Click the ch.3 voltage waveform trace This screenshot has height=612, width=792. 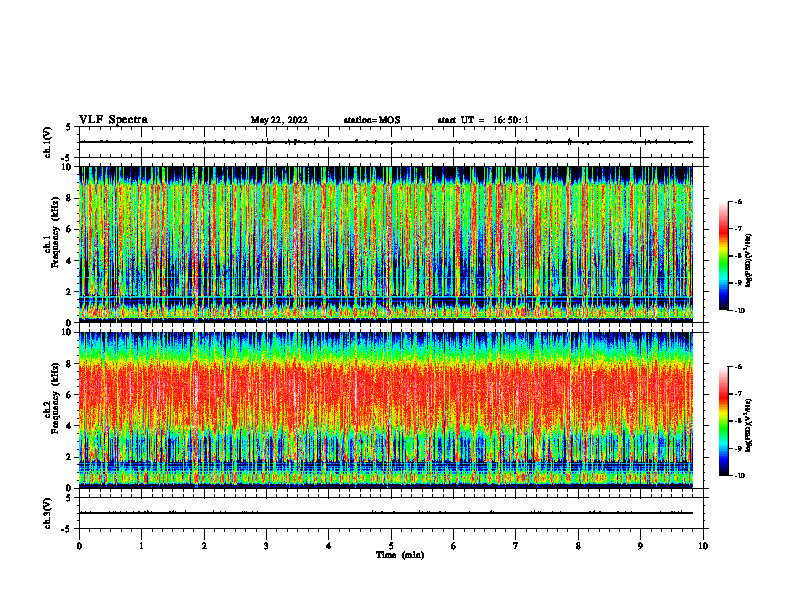point(386,513)
